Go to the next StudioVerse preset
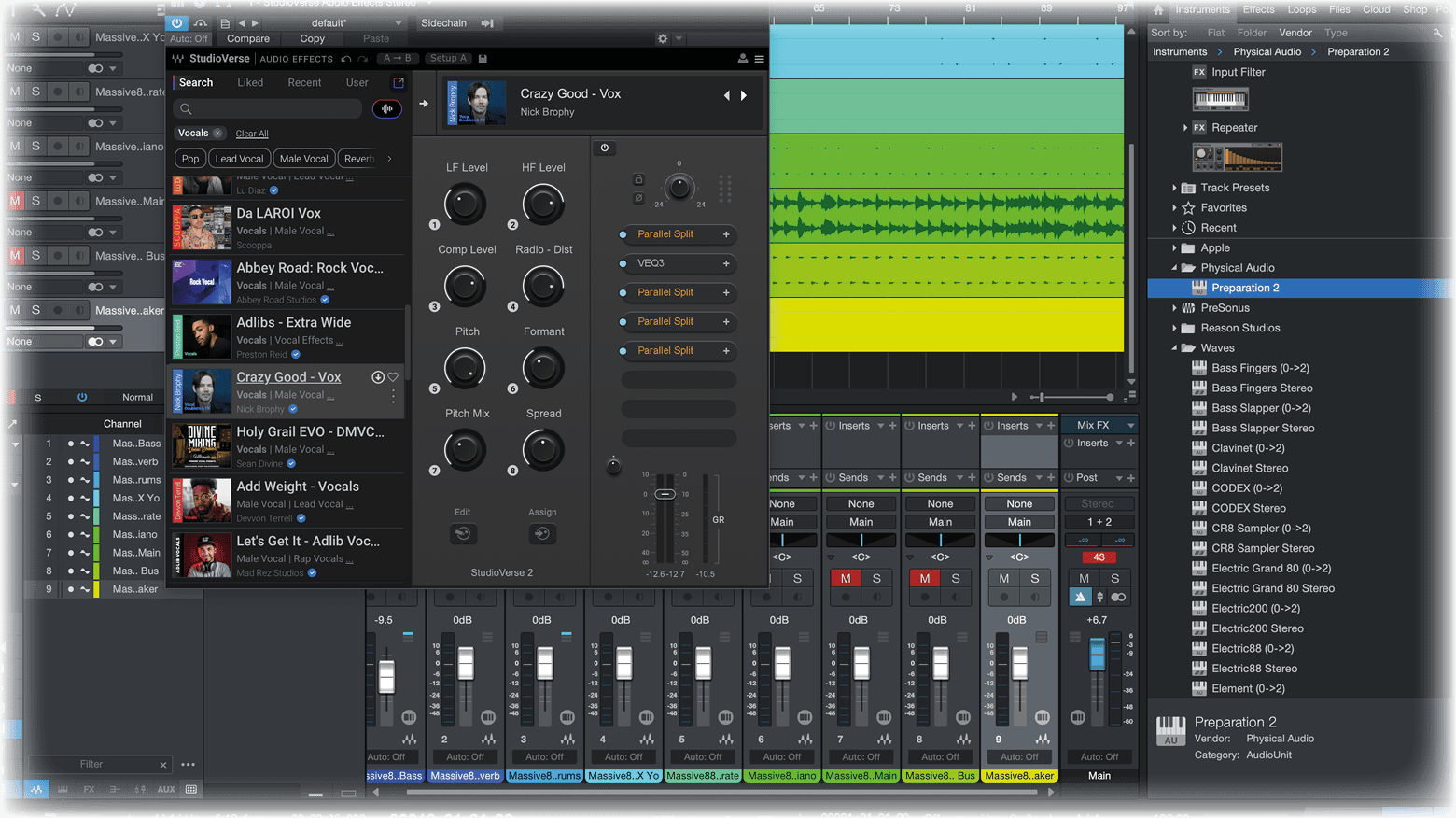The image size is (1456, 818). click(744, 95)
